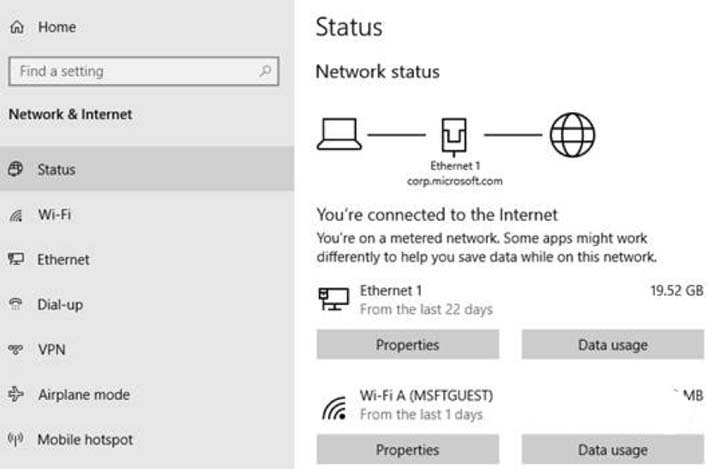The width and height of the screenshot is (722, 469).
Task: Click the Airplane mode icon
Action: 16,395
